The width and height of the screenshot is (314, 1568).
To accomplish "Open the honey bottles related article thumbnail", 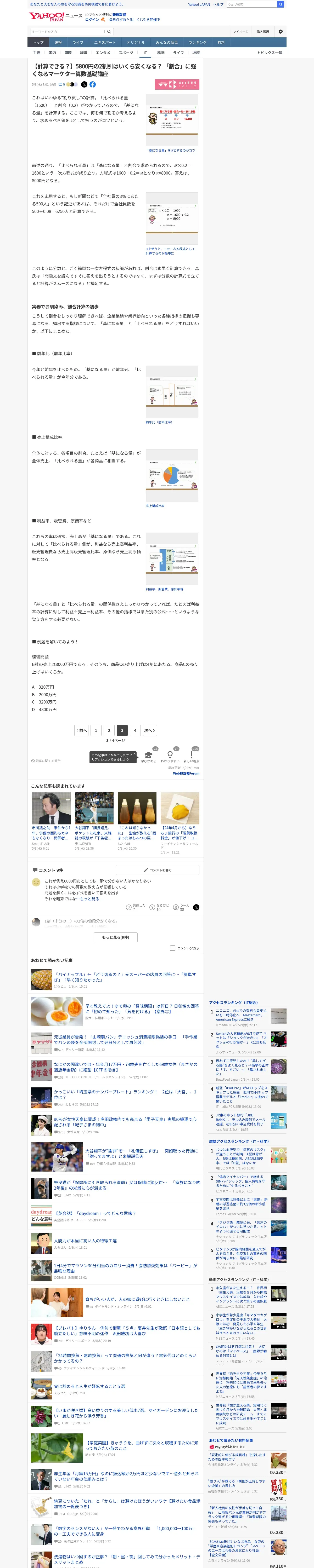I will coord(137,808).
